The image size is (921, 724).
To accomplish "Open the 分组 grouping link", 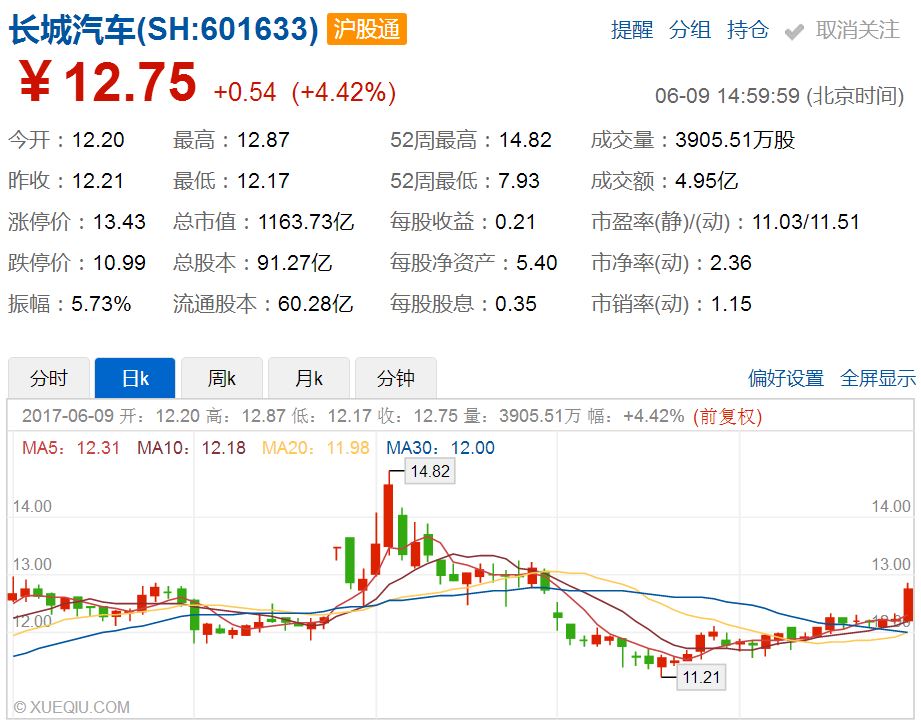I will pyautogui.click(x=690, y=29).
